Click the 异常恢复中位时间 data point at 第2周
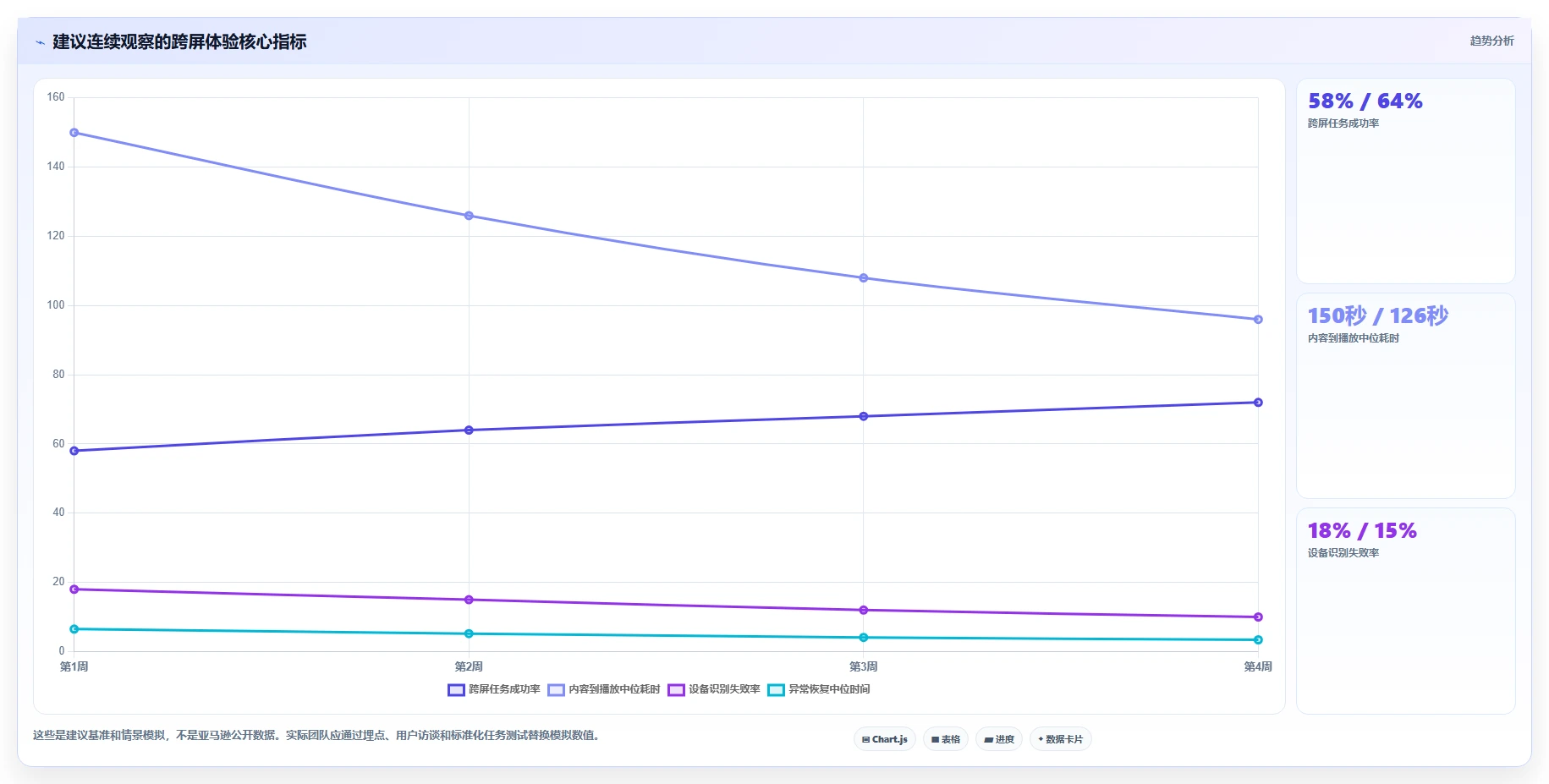The height and width of the screenshot is (784, 1549). tap(469, 633)
